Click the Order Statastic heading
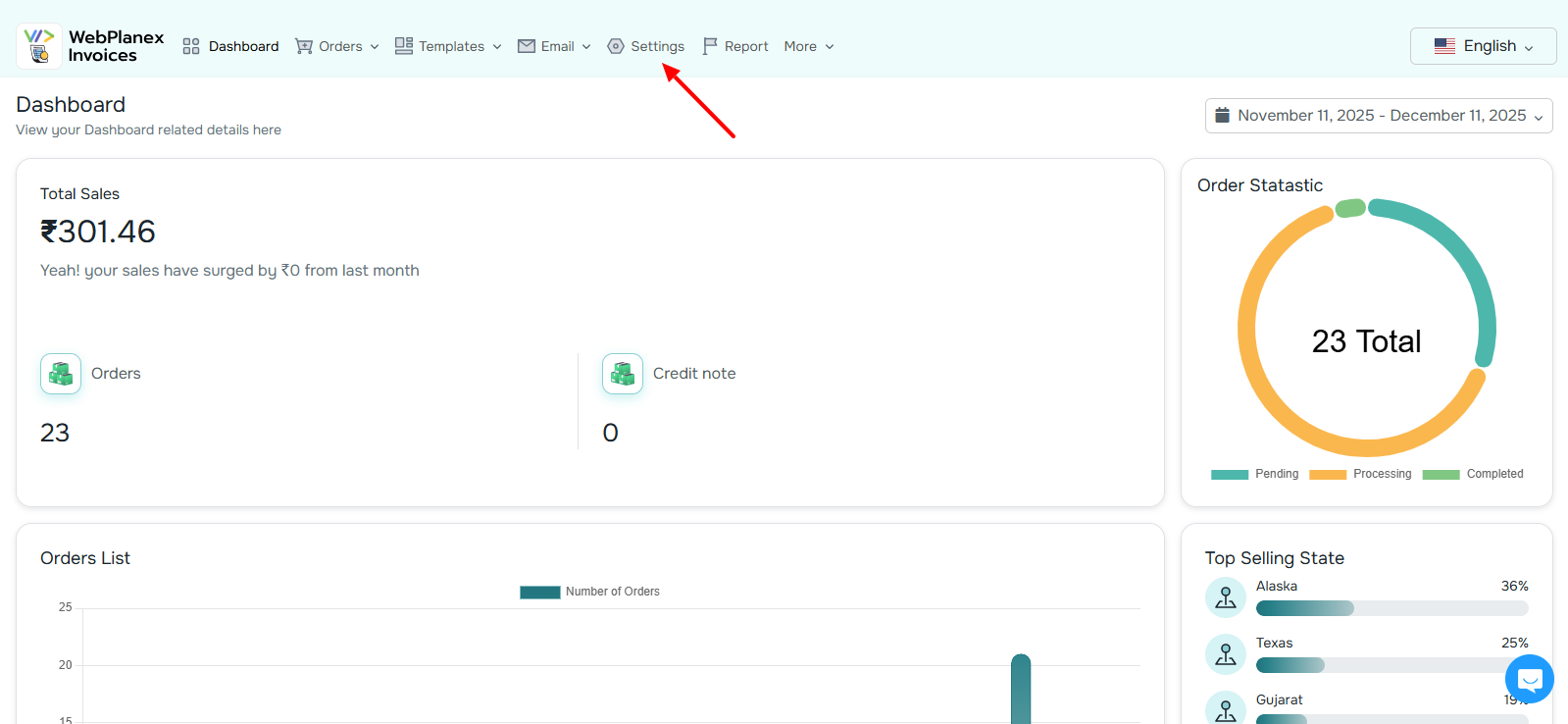The height and width of the screenshot is (724, 1568). coord(1260,185)
